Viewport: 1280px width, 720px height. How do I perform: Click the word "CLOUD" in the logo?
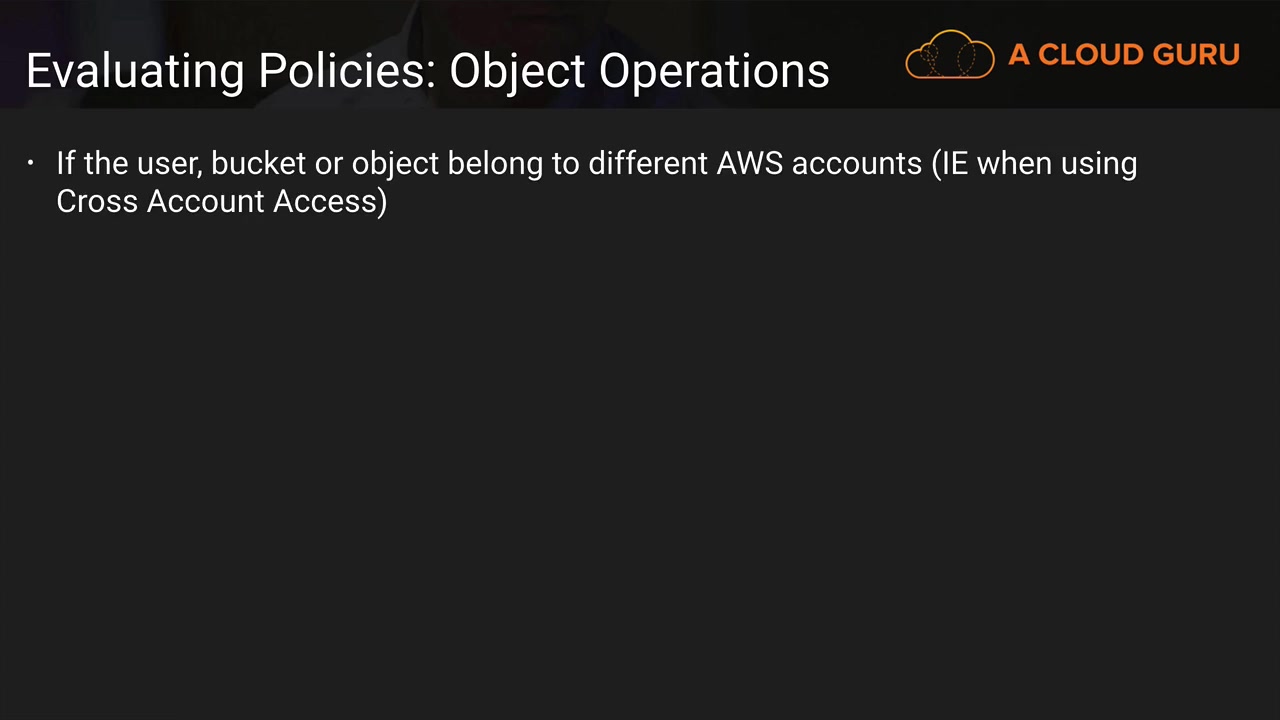[x=1090, y=55]
